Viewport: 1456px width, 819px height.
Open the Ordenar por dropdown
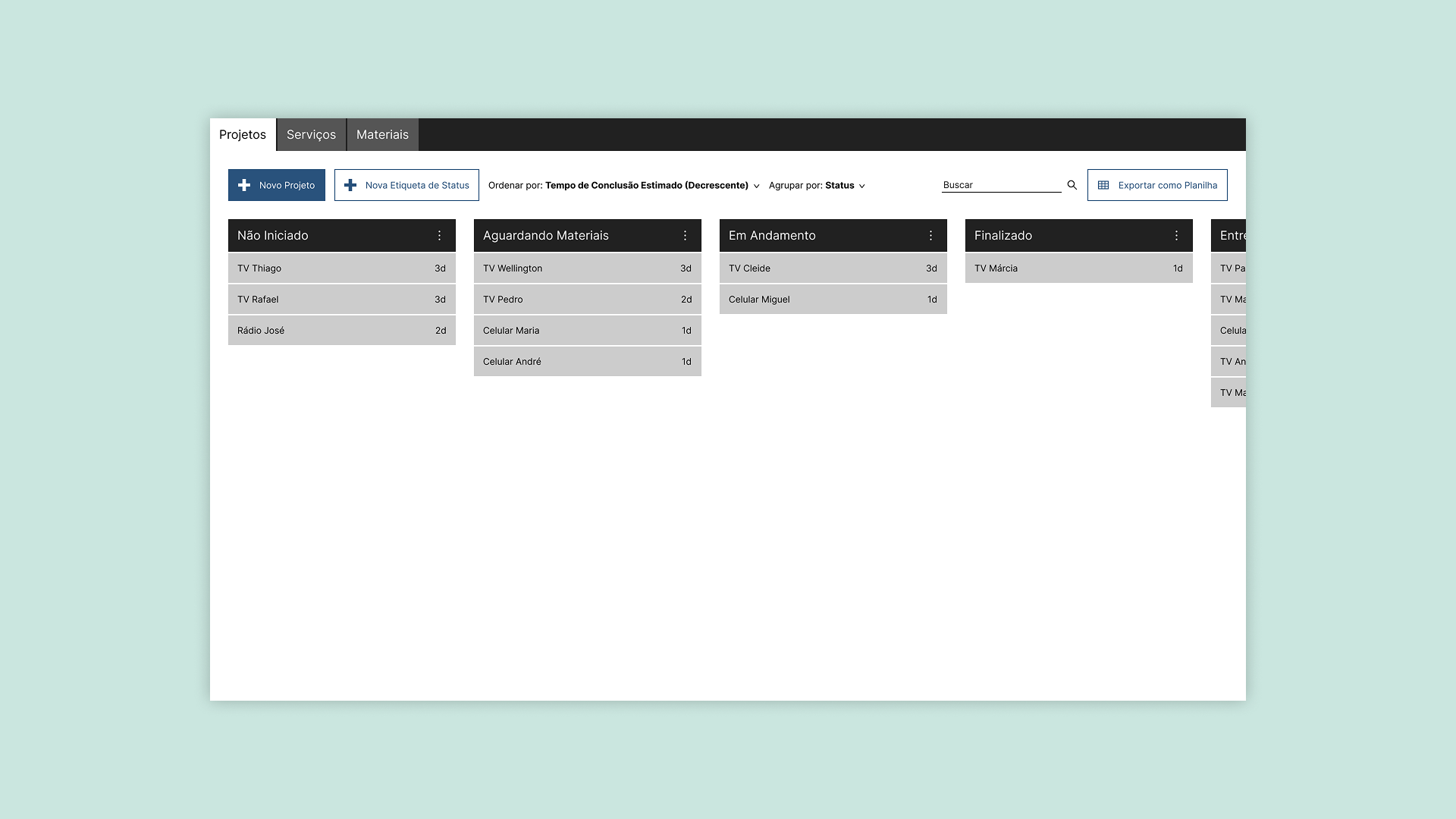tap(623, 186)
